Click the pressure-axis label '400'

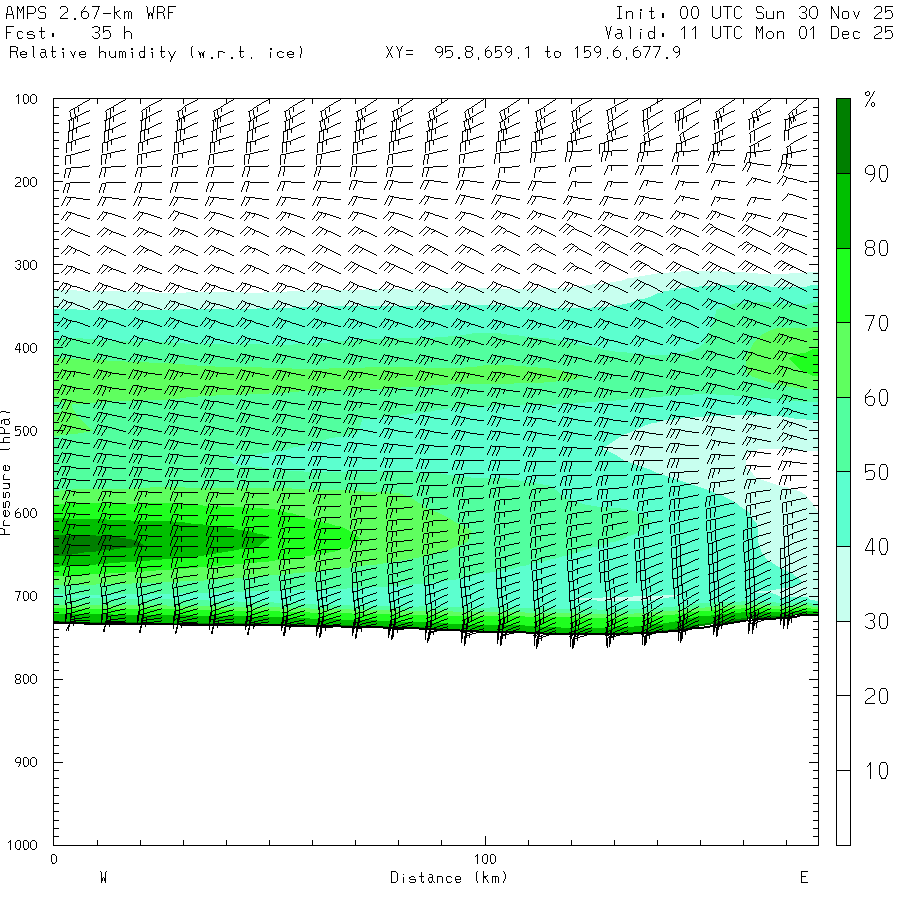point(26,348)
